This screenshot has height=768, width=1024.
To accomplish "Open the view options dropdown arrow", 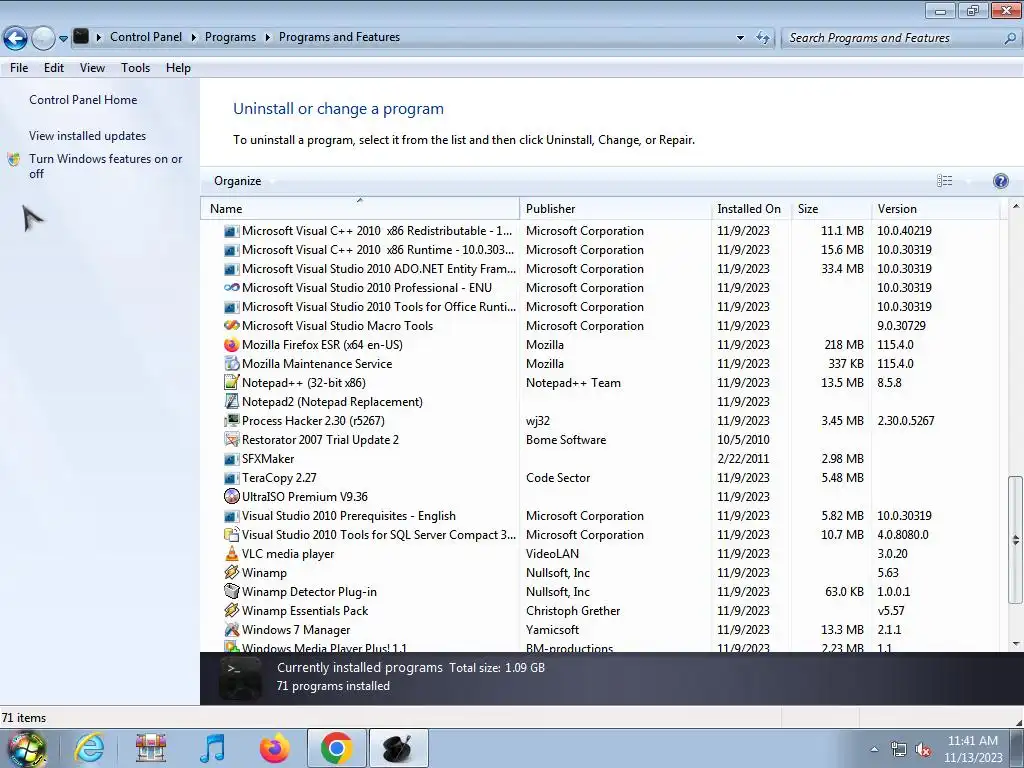I will (x=968, y=181).
